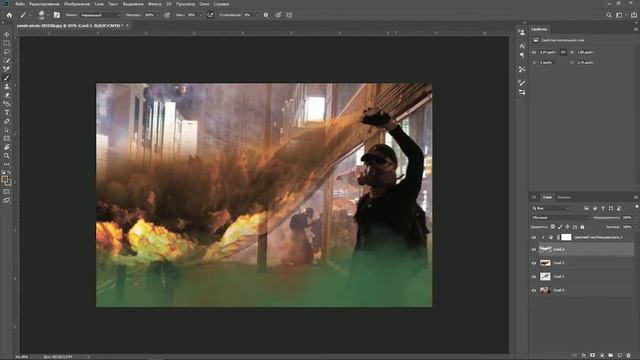Open the brush opacity slider arrow
The height and width of the screenshot is (360, 640).
(x=158, y=15)
